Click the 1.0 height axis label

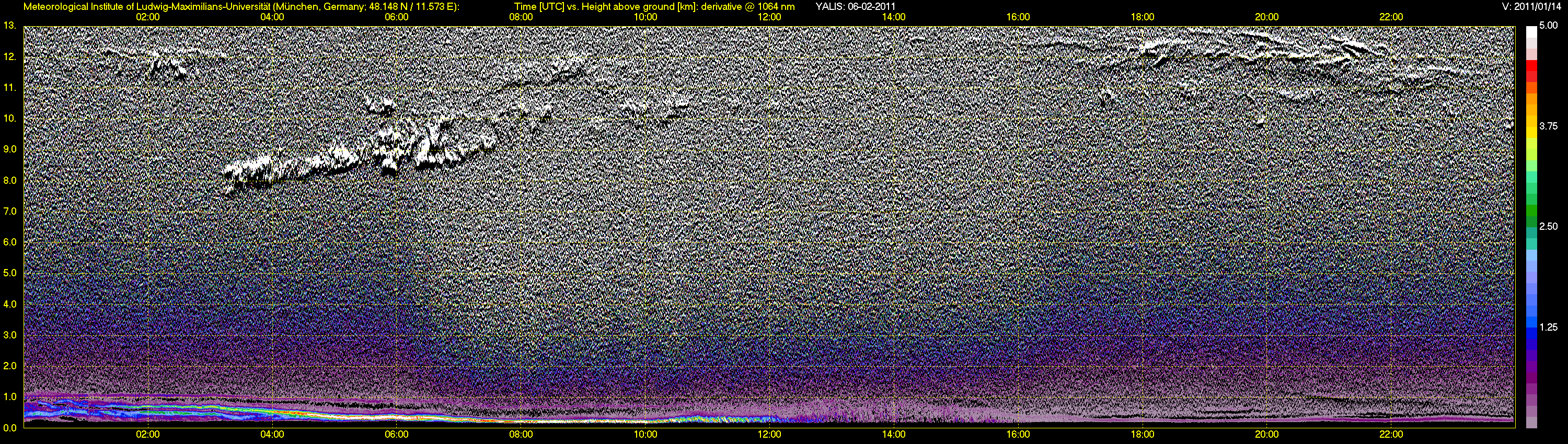[10, 396]
